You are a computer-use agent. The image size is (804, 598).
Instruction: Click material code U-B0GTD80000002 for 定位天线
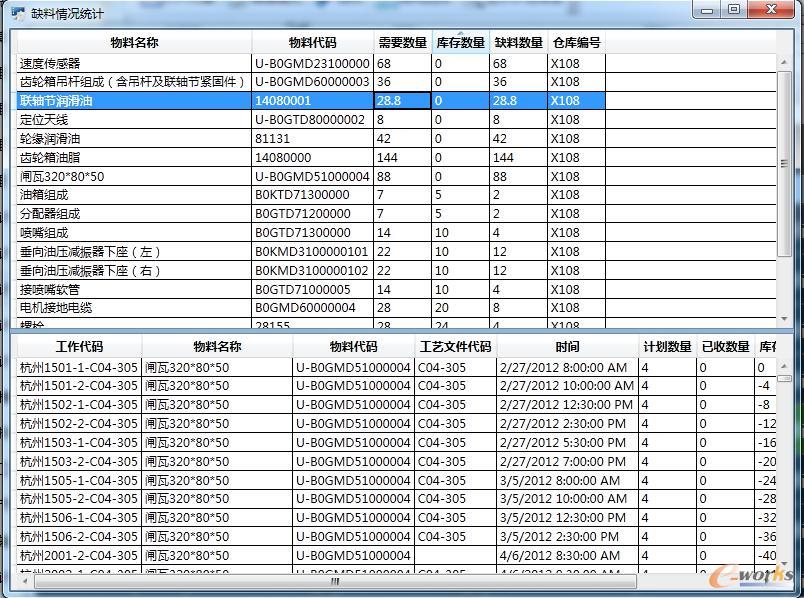coord(311,120)
